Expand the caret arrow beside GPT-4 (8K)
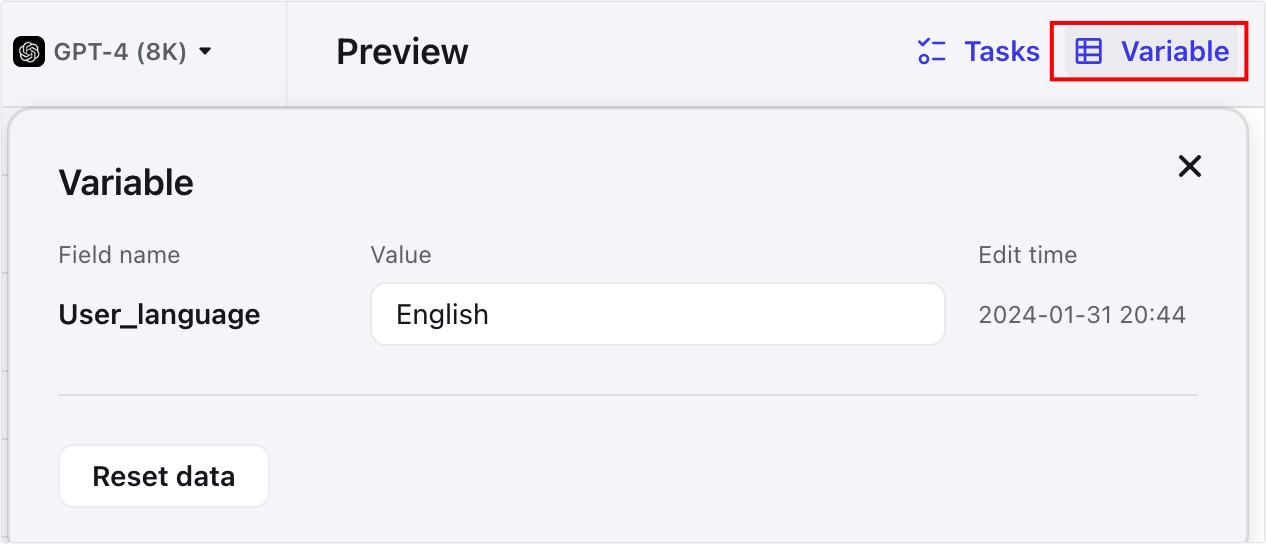The image size is (1266, 544). 205,51
